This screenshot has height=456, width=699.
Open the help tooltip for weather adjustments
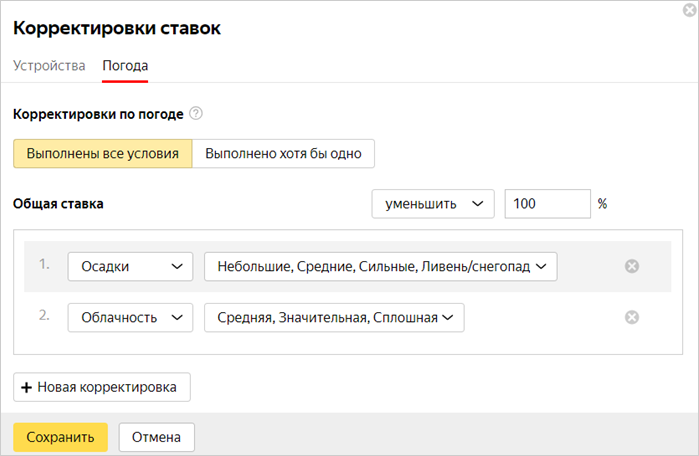tap(196, 114)
